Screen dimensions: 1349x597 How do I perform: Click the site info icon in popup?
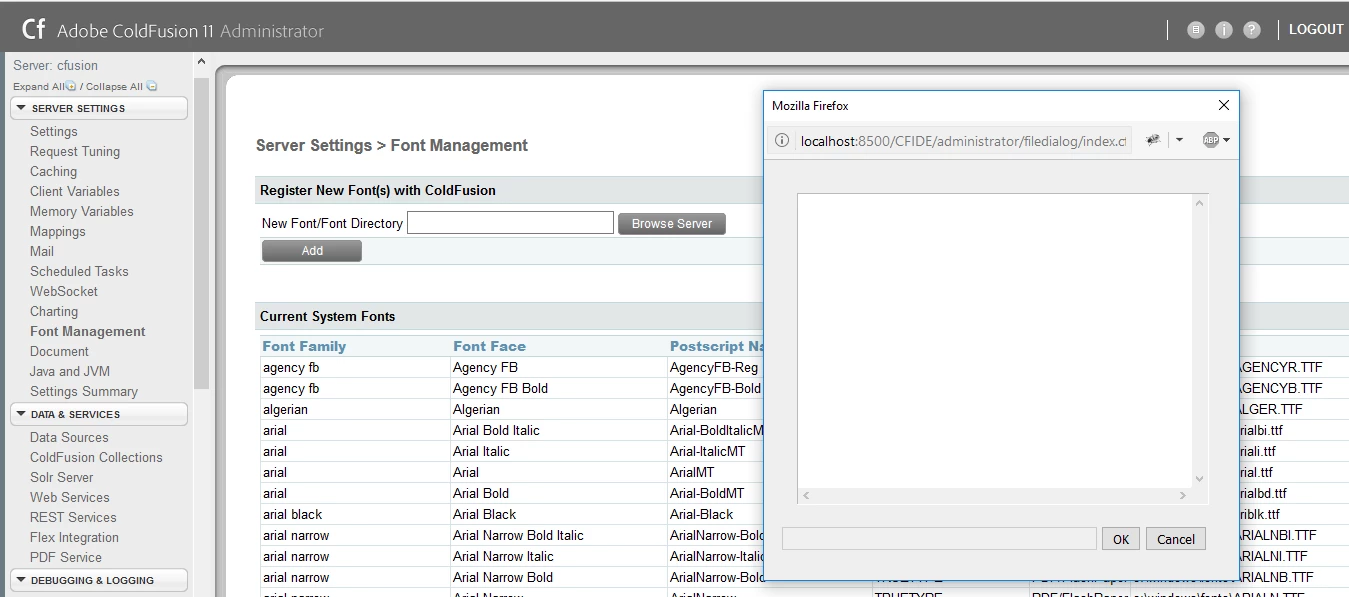pyautogui.click(x=782, y=141)
